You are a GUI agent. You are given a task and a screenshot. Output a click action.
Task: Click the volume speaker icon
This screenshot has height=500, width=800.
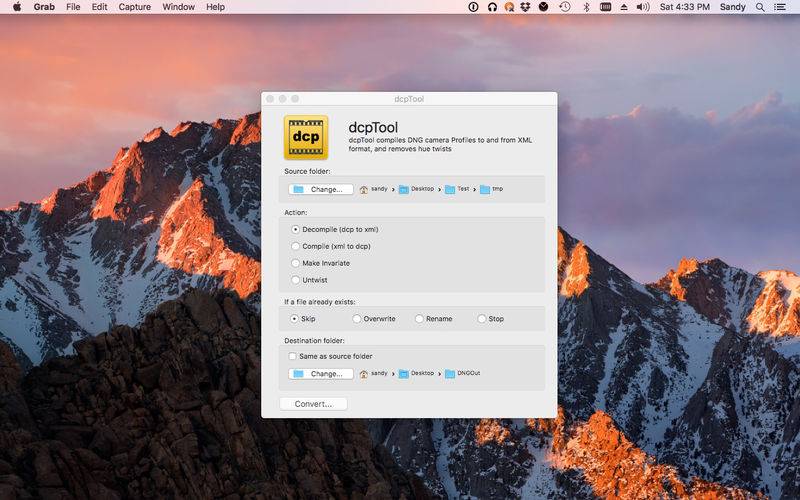tap(643, 7)
